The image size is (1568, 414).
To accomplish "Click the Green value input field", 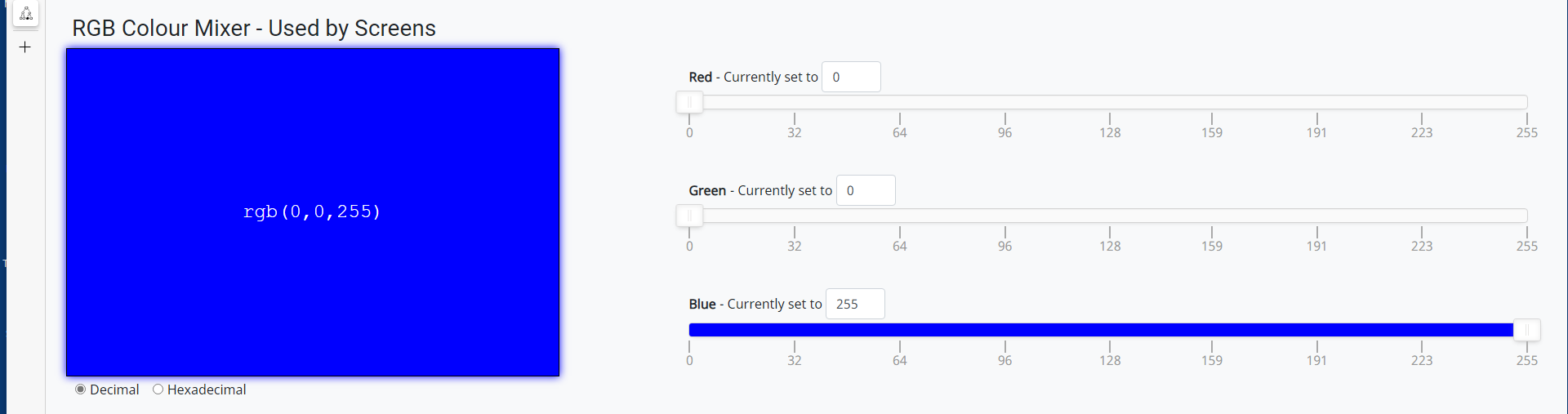I will click(866, 190).
